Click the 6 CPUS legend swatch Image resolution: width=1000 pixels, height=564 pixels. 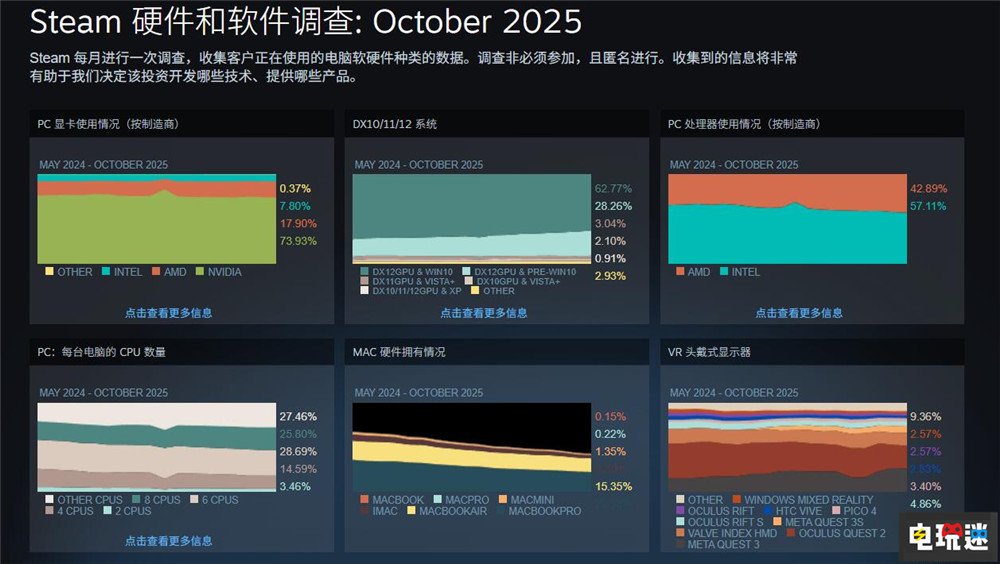(x=194, y=500)
